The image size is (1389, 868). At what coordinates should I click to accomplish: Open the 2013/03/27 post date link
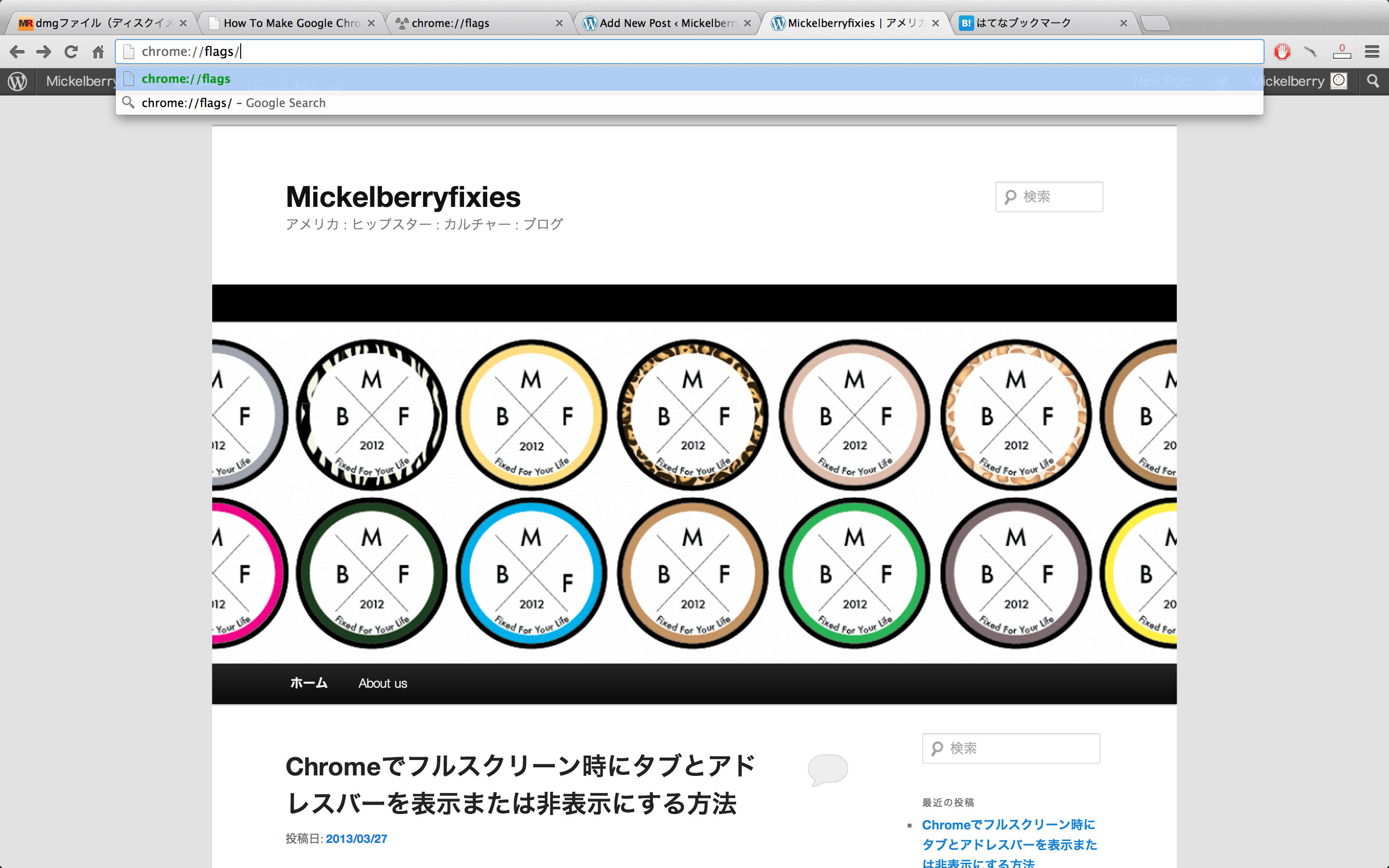click(x=356, y=839)
